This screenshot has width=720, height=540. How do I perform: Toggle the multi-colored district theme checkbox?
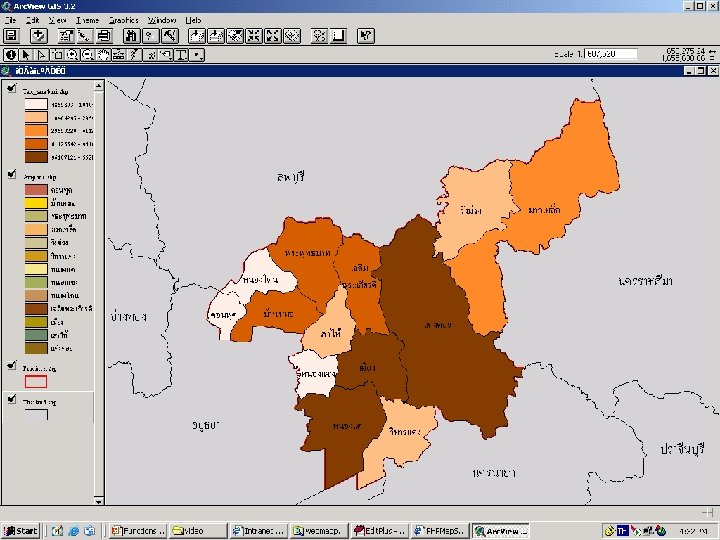pos(12,174)
